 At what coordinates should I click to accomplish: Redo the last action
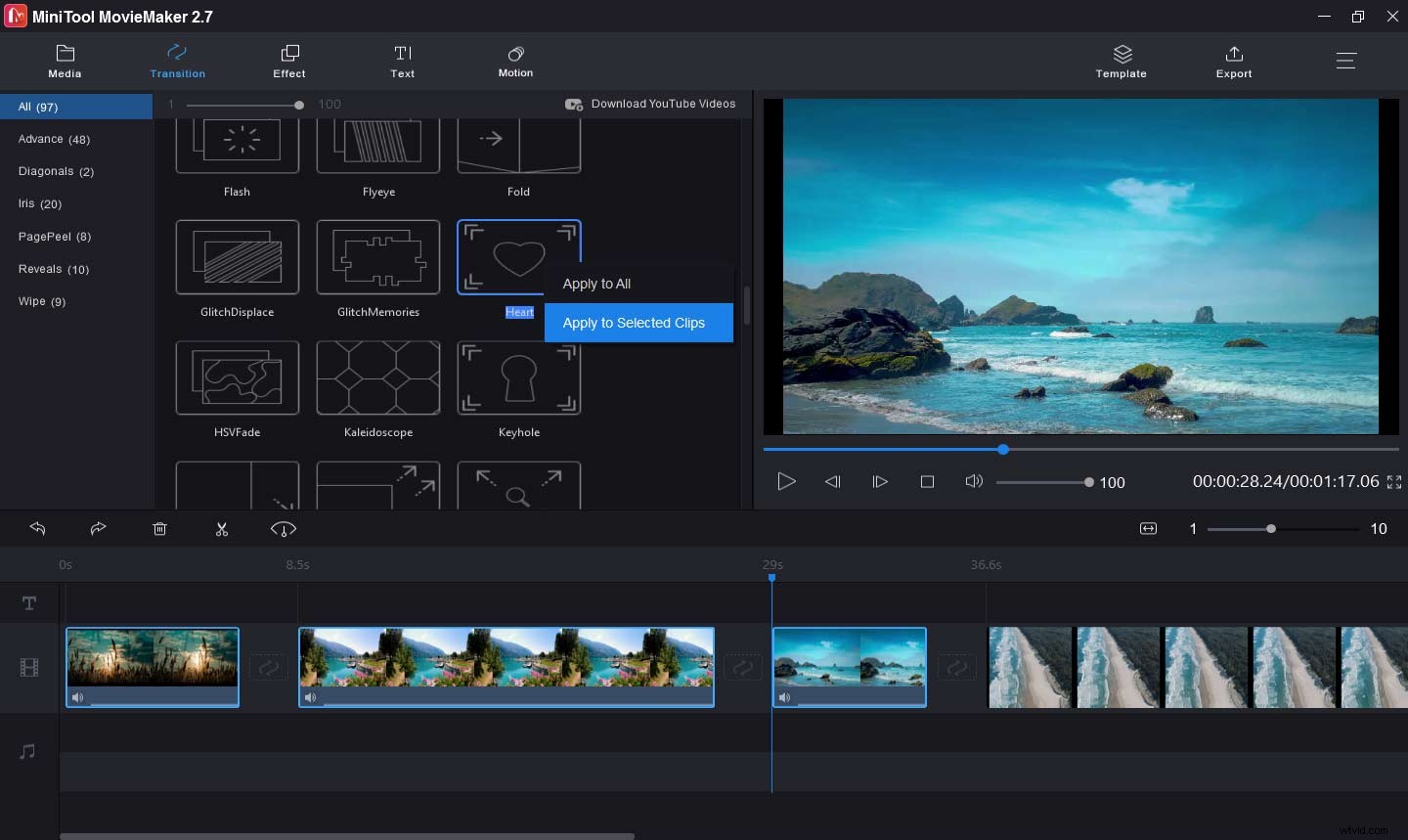pos(98,528)
